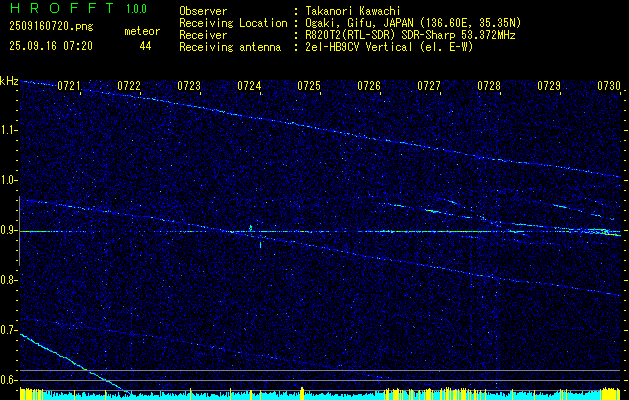Select the 0722 time marker
629x400 pixels.
point(129,87)
